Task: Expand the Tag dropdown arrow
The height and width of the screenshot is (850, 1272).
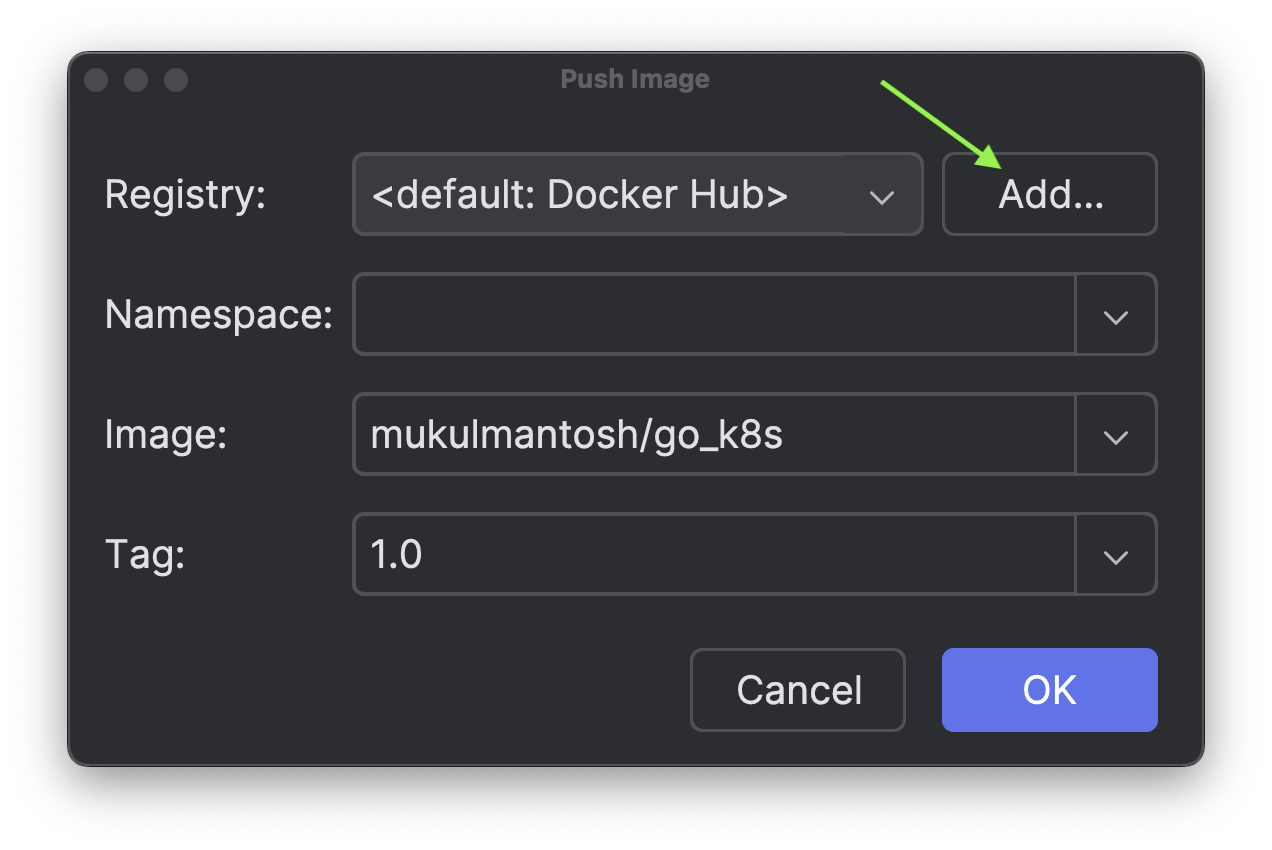Action: (1116, 554)
